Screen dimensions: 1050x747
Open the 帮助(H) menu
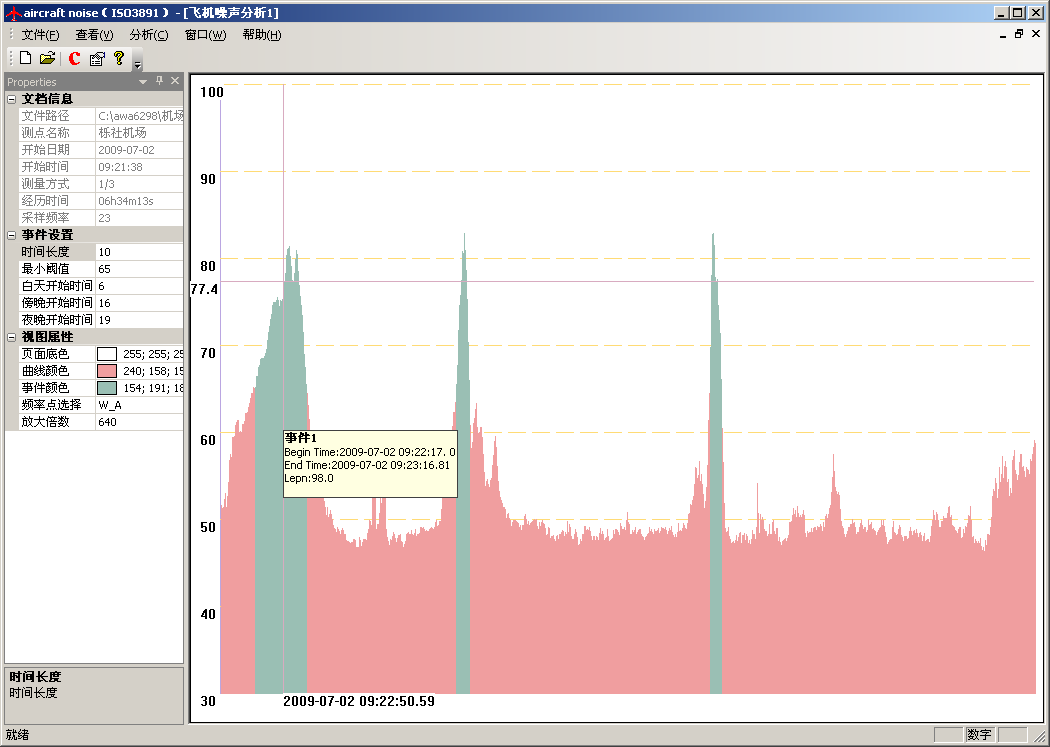[261, 35]
